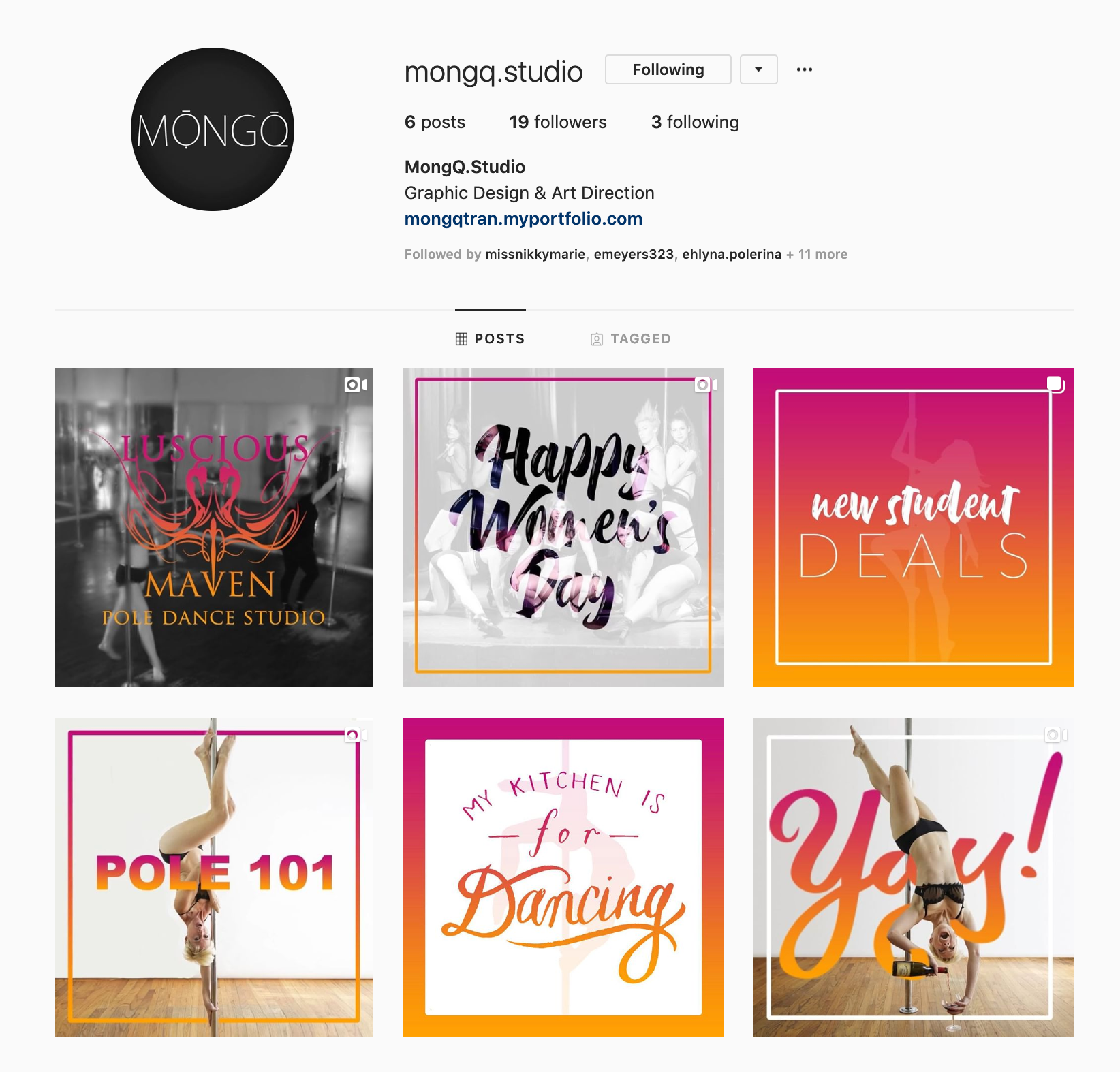Click the video icon on Luscious Maven post
Image resolution: width=1120 pixels, height=1072 pixels.
(356, 385)
